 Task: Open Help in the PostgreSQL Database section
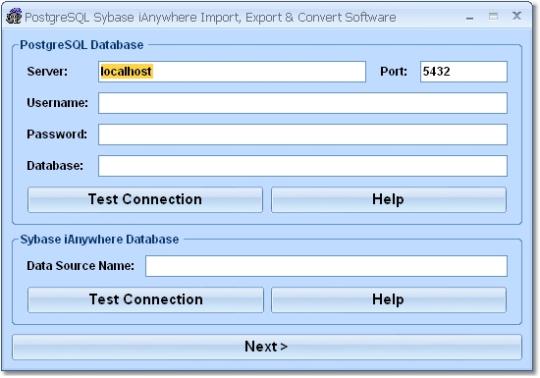click(389, 200)
